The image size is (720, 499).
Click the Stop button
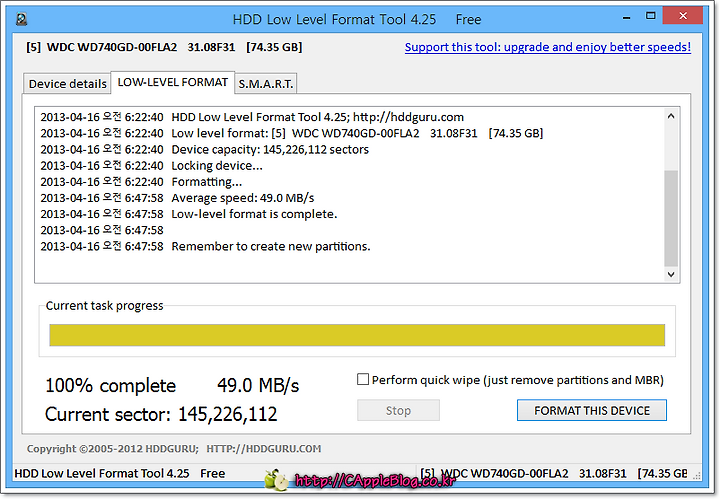[398, 410]
